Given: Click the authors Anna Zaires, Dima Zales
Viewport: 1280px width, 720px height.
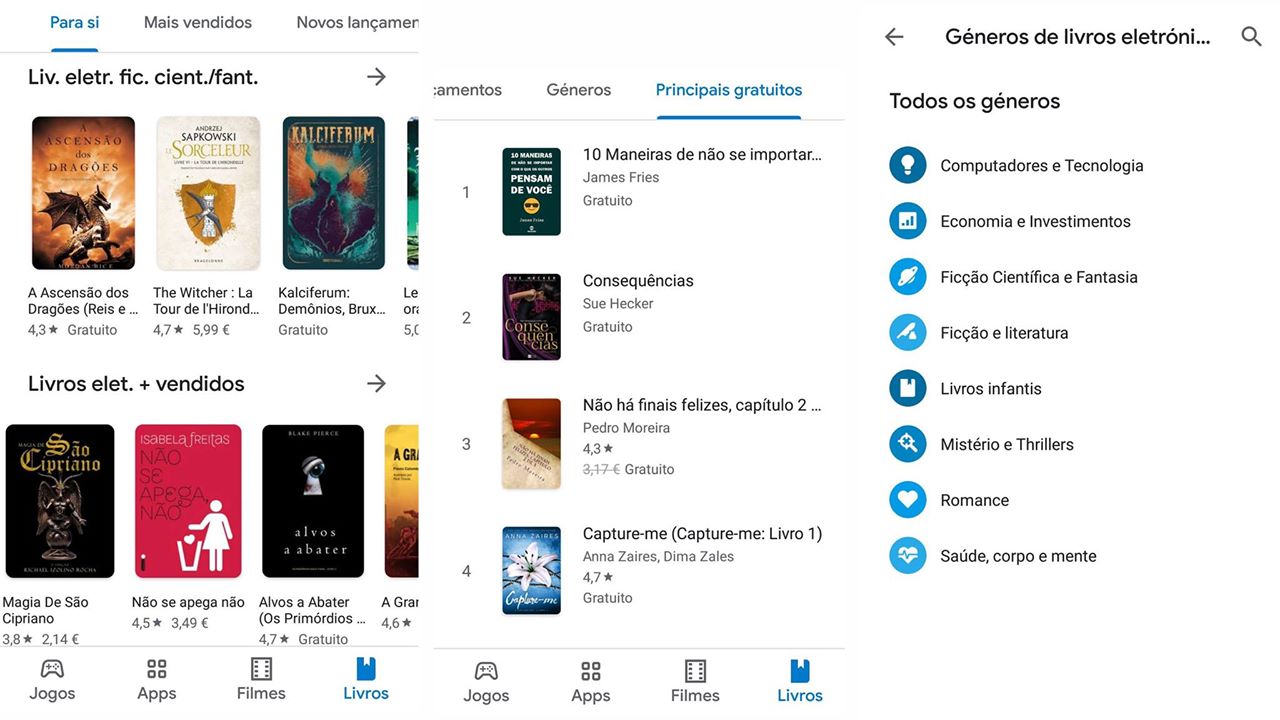Looking at the screenshot, I should [658, 557].
